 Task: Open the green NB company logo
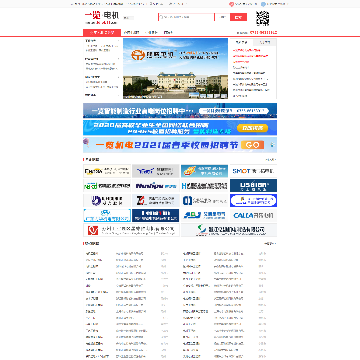107,186
